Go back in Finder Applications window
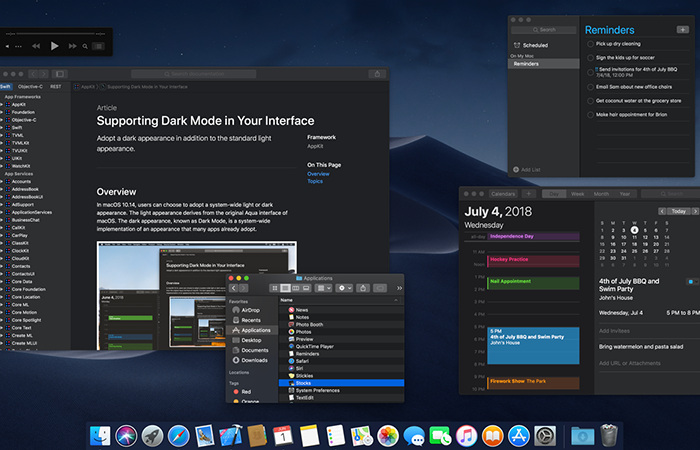 (x=233, y=288)
